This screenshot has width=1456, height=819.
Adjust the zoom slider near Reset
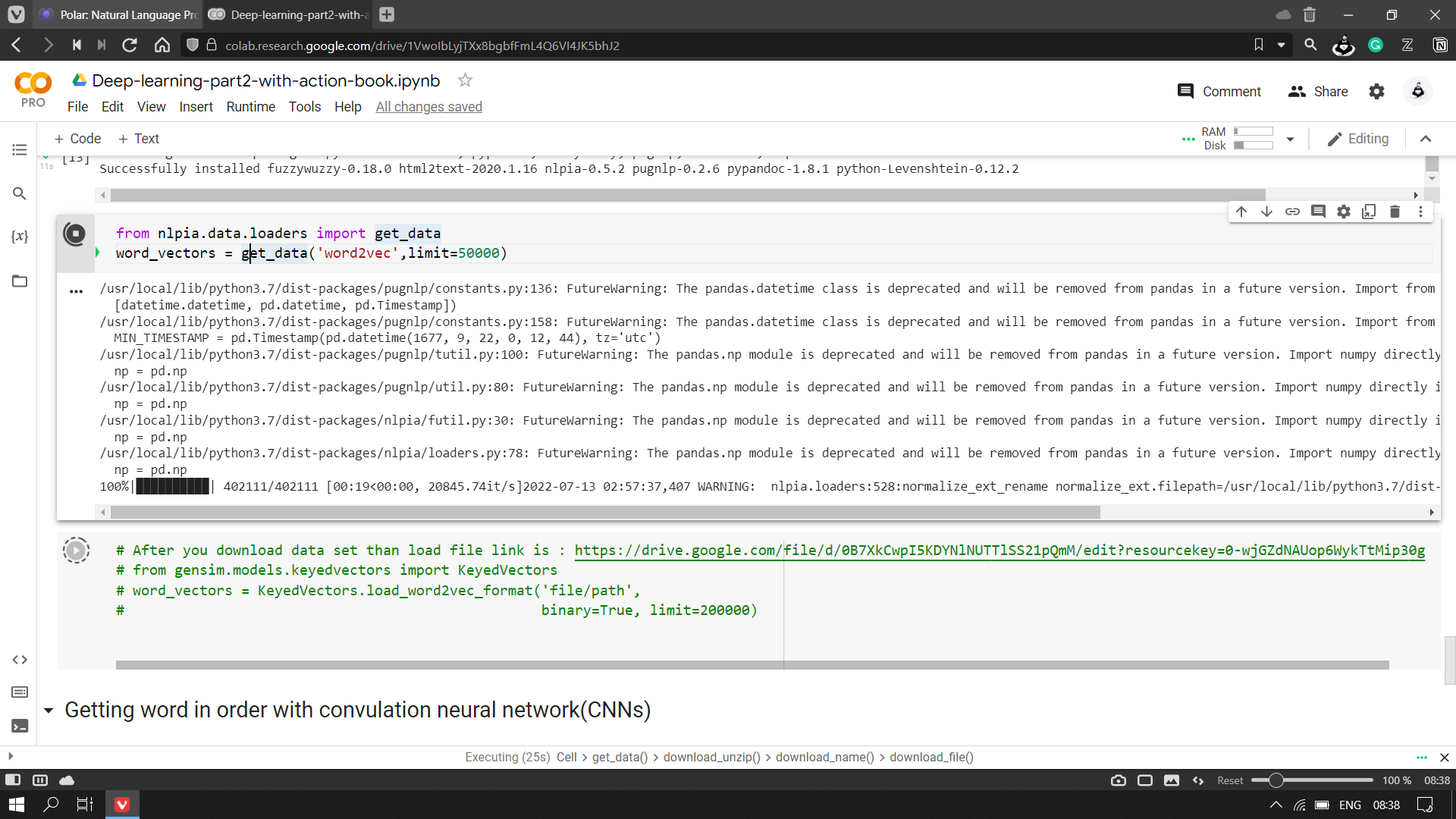click(x=1278, y=780)
